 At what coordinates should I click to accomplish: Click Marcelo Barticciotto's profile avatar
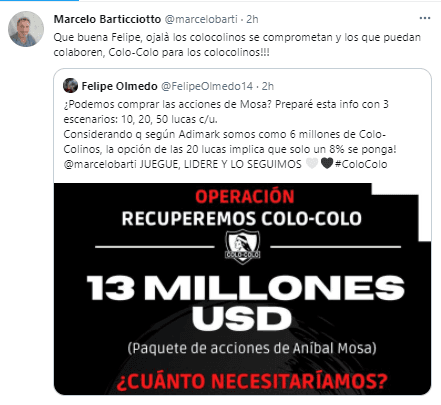(x=26, y=29)
